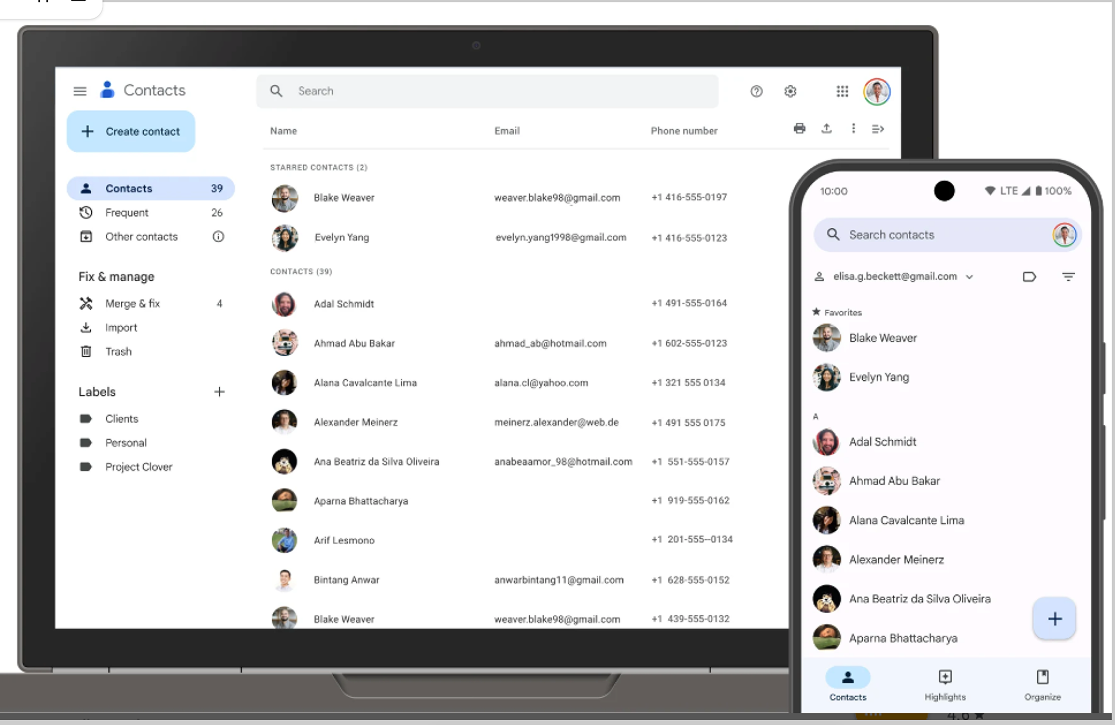The image size is (1115, 725).
Task: Click the laptop Search field
Action: pos(487,91)
